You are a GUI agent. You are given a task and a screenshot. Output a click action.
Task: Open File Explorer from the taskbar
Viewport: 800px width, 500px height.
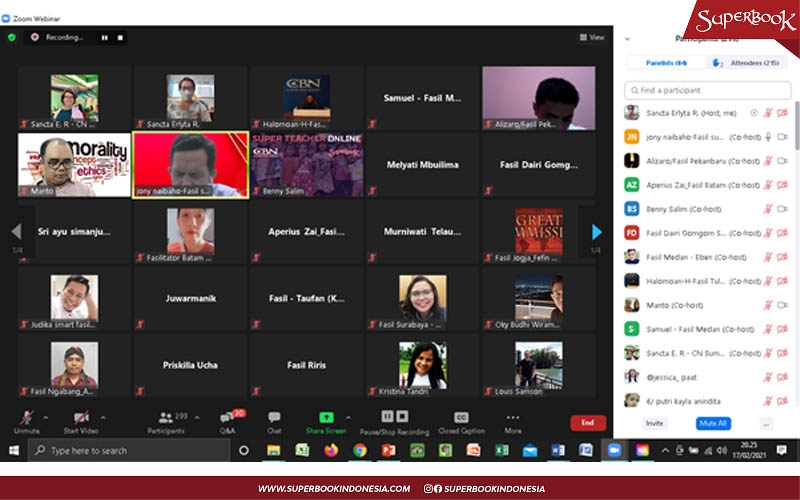pos(273,451)
